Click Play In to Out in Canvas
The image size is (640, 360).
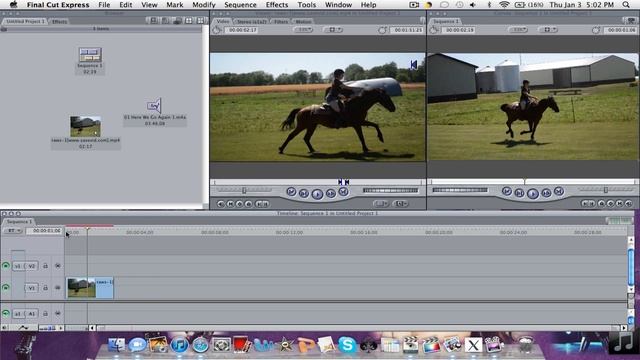click(519, 193)
